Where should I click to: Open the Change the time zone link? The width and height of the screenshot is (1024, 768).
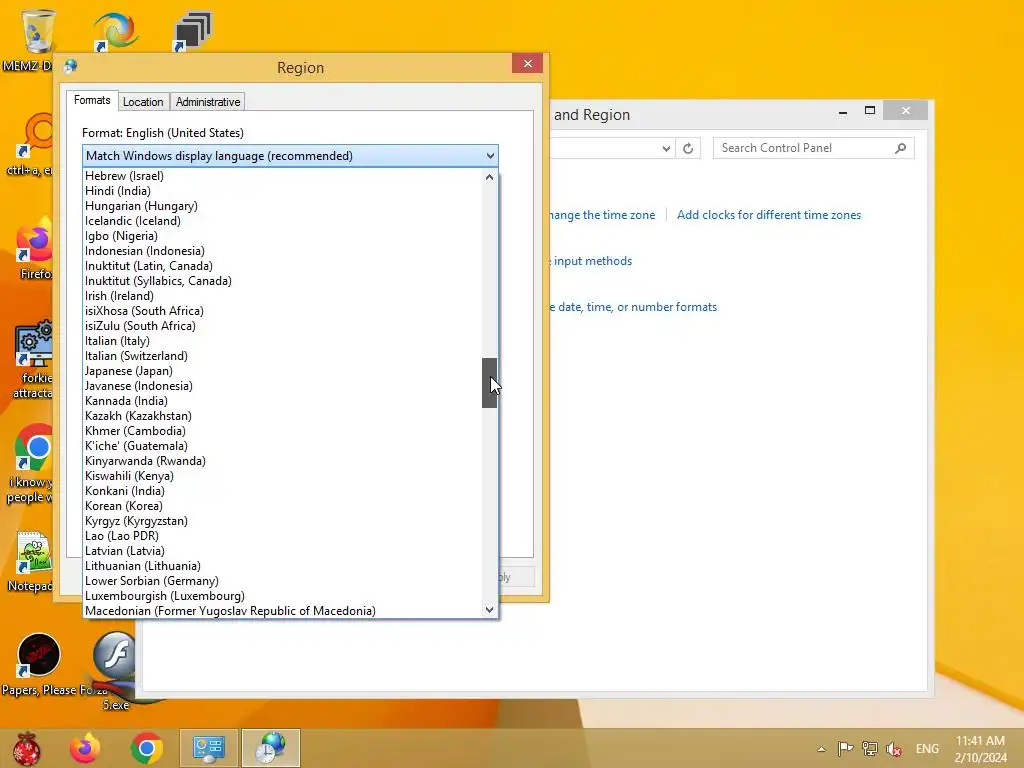(x=601, y=215)
